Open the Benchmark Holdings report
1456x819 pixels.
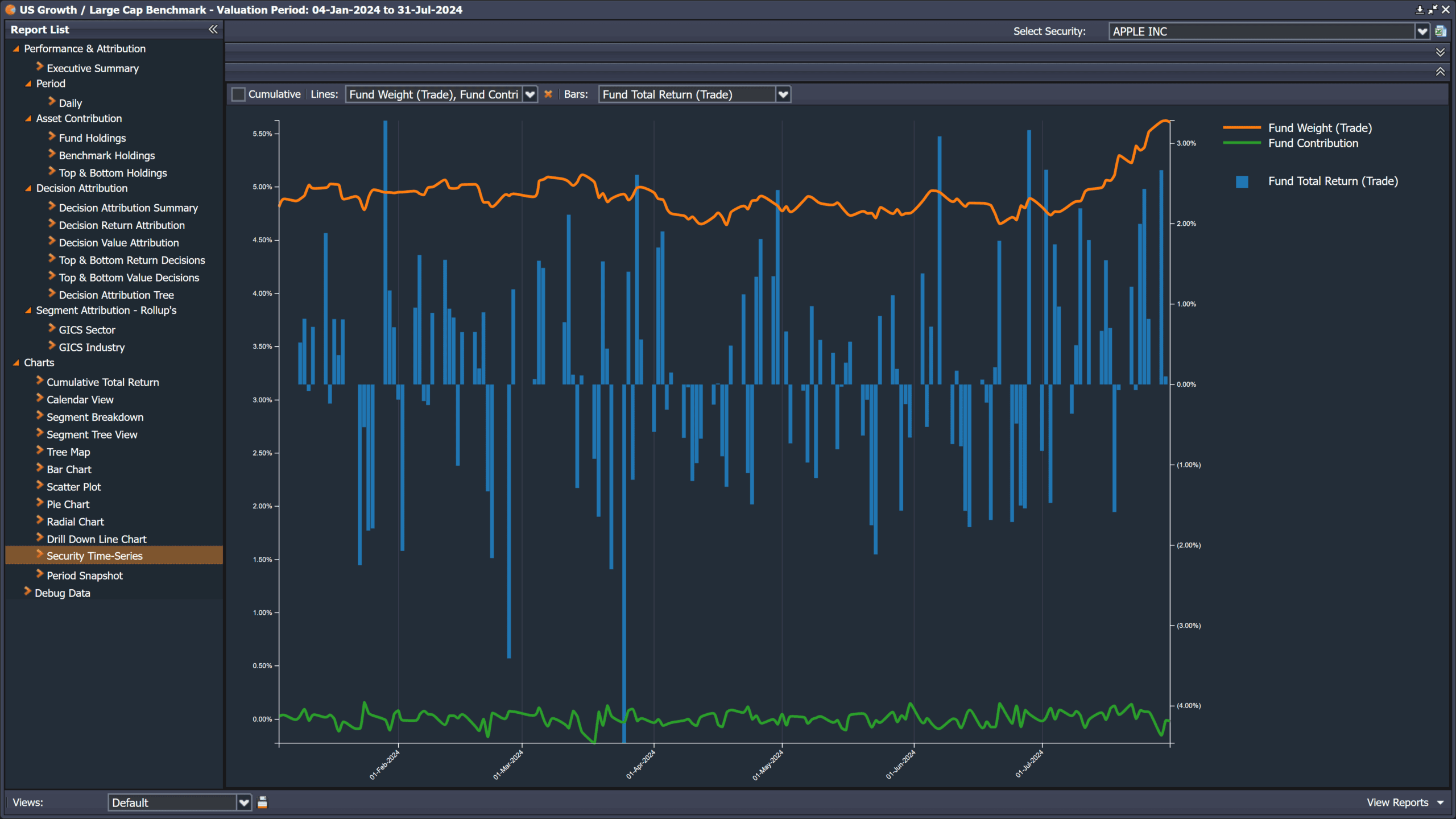click(x=107, y=155)
